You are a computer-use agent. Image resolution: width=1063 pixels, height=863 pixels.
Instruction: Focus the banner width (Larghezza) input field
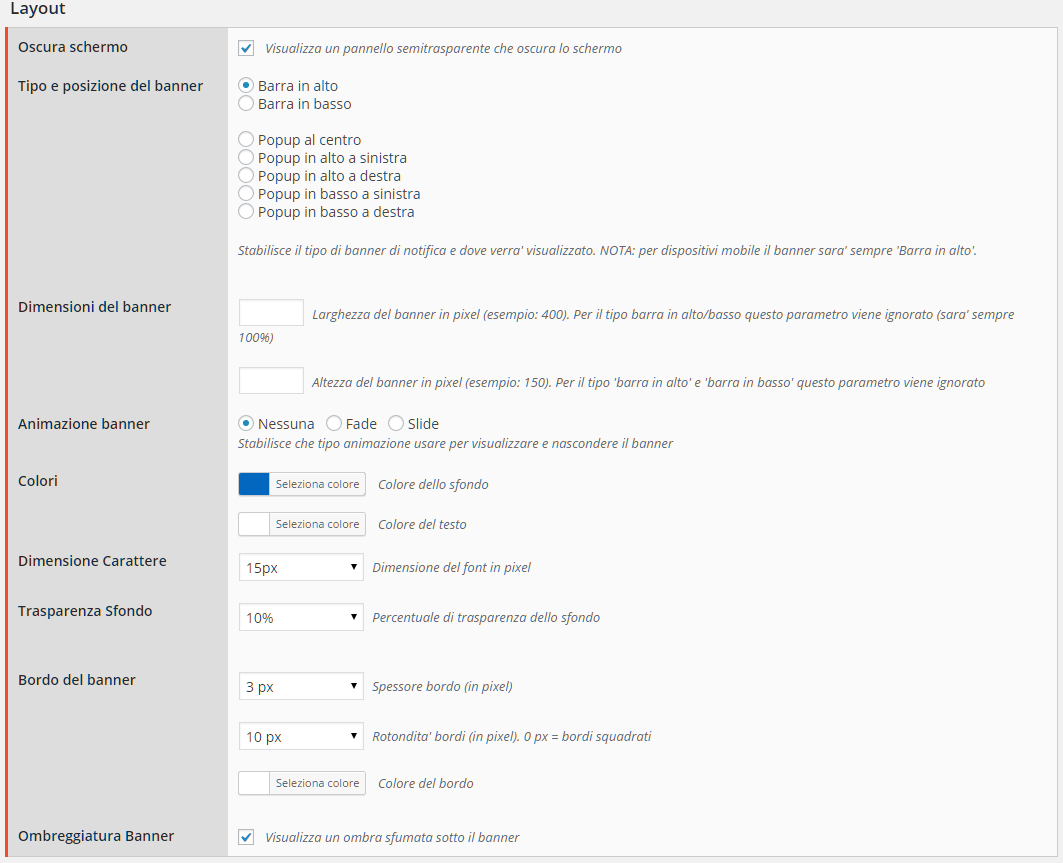click(271, 313)
